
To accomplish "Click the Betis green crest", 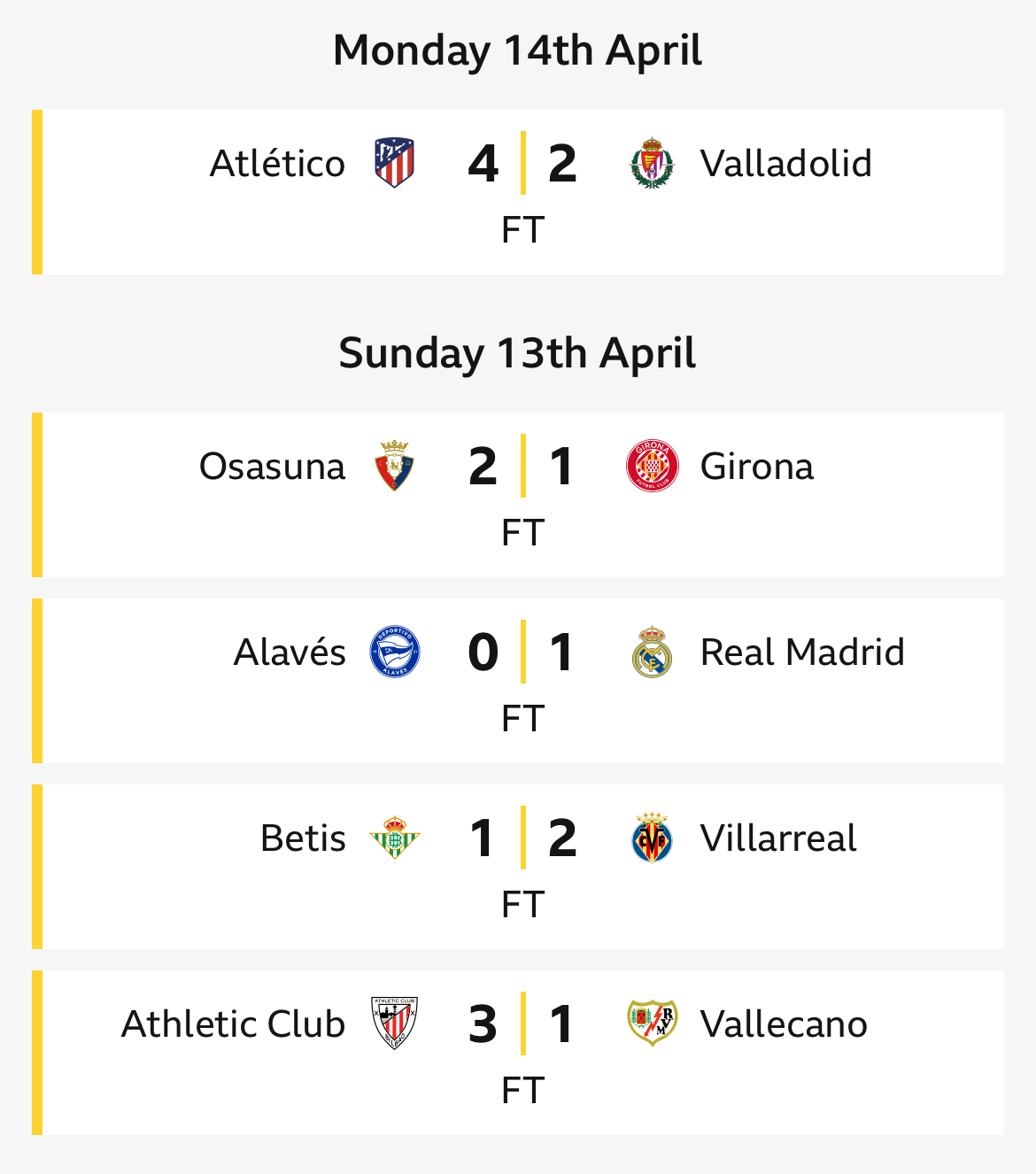I will click(x=394, y=838).
